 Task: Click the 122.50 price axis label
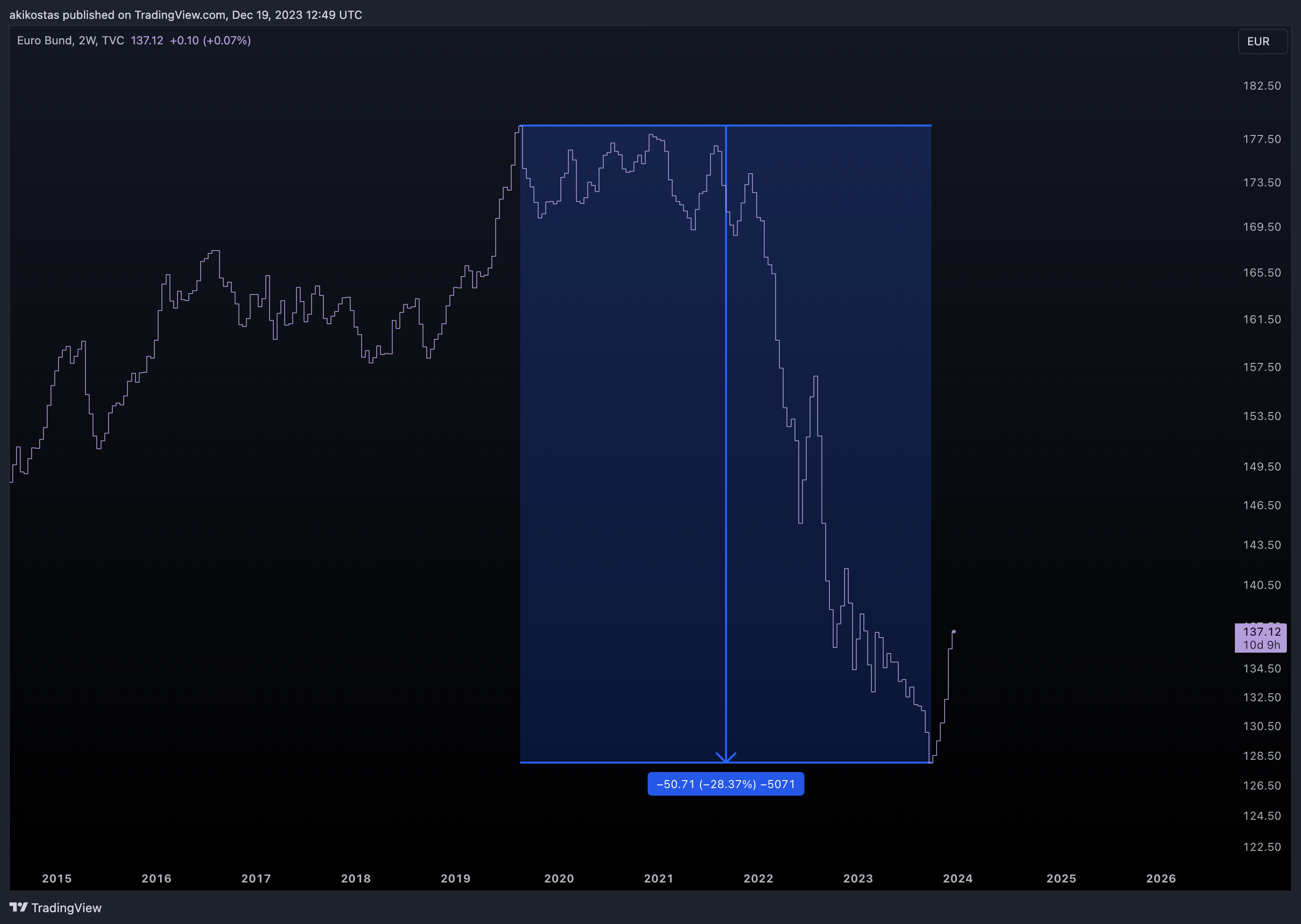1262,847
